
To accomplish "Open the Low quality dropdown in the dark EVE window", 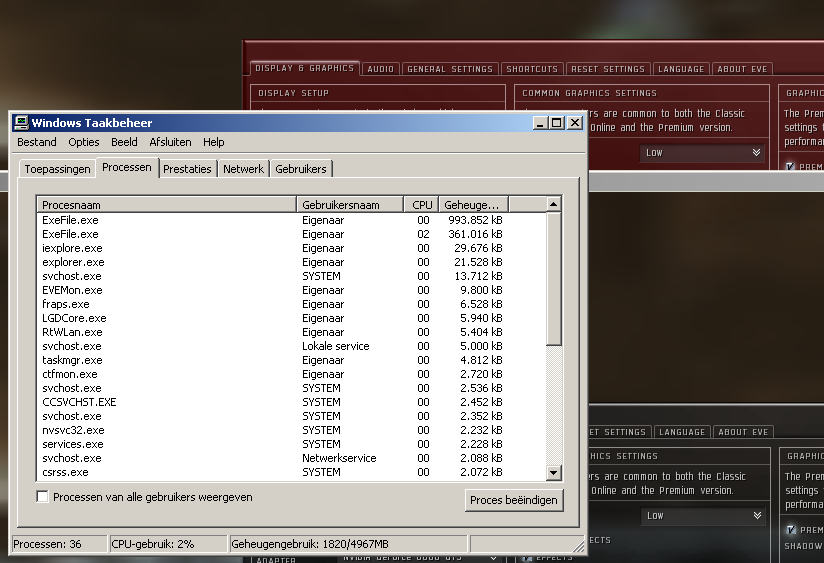I will (x=703, y=516).
